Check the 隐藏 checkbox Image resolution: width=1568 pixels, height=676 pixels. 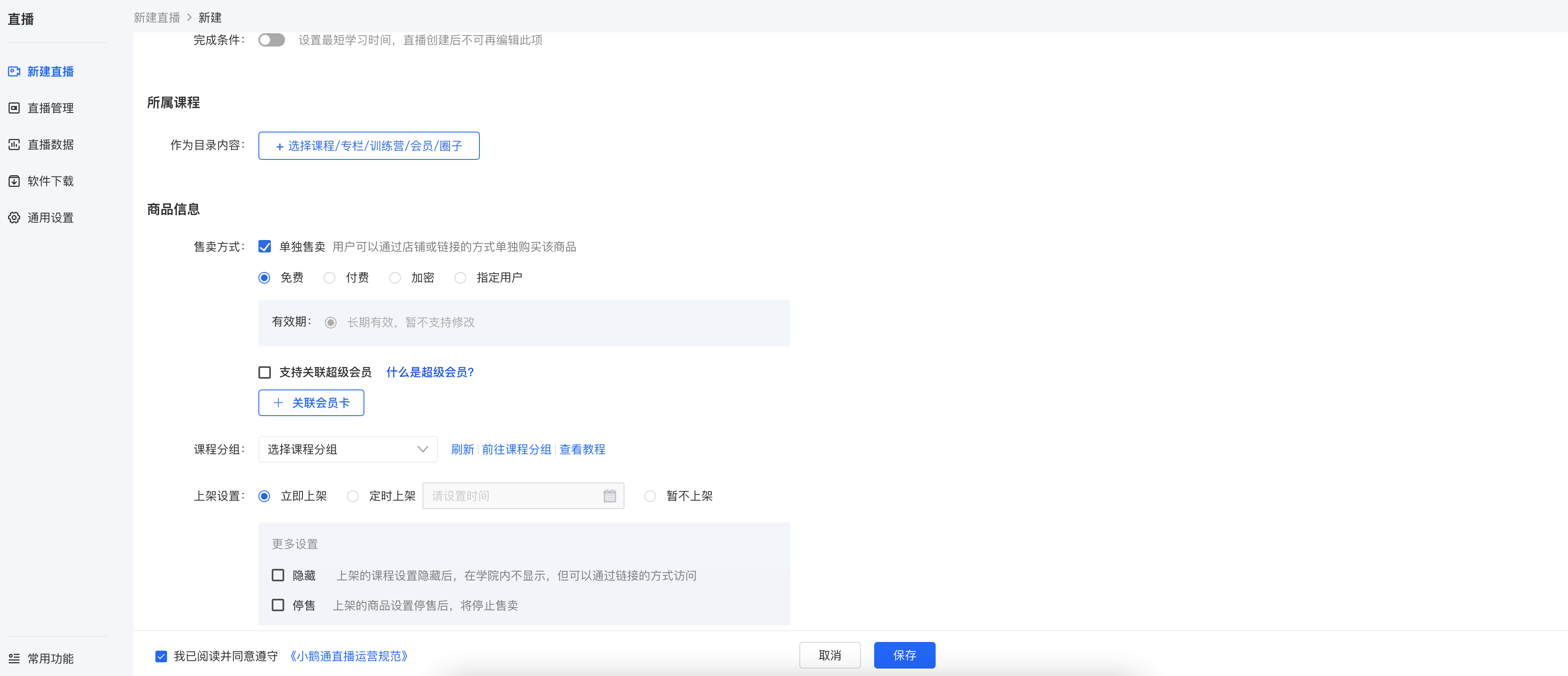278,575
